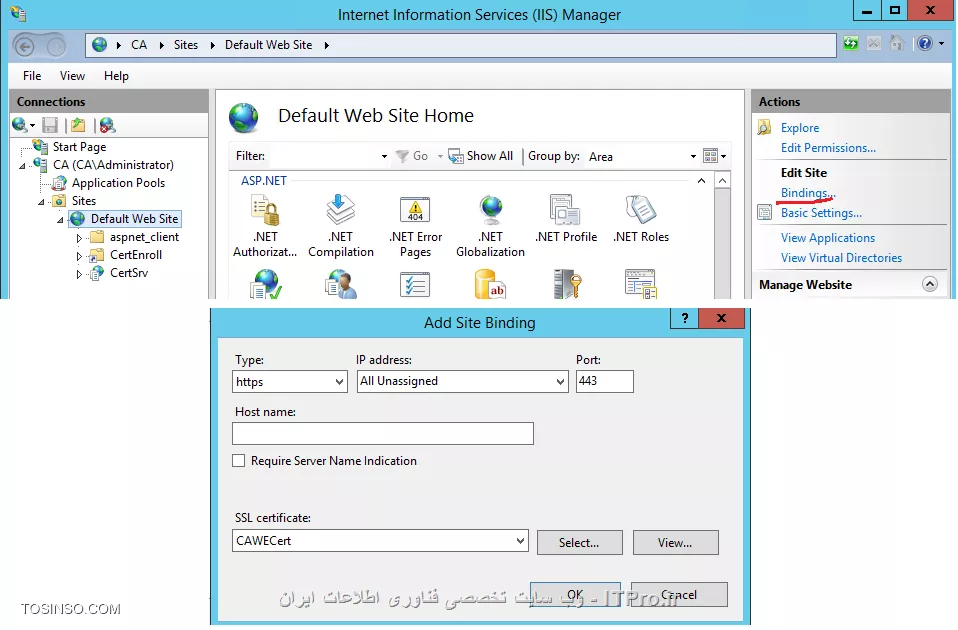Enable Require Server Name Indication checkbox
Viewport: 958px width, 630px height.
coord(238,461)
